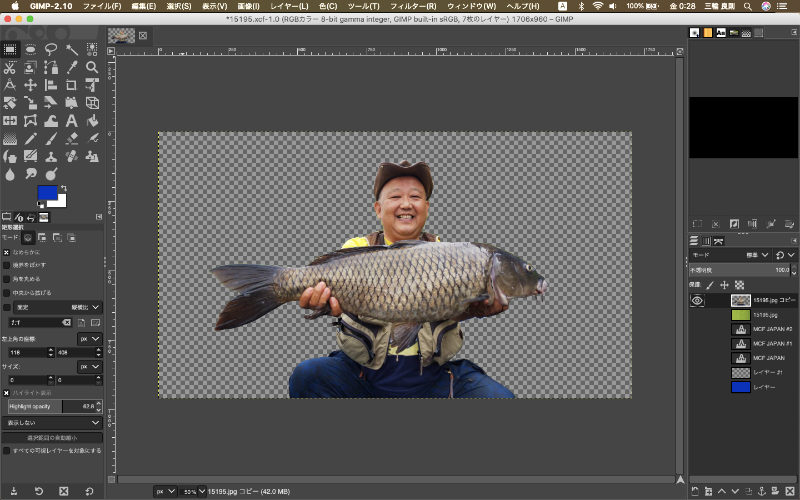The height and width of the screenshot is (500, 800).
Task: Open the 表示しない guides dropdown
Action: point(52,423)
